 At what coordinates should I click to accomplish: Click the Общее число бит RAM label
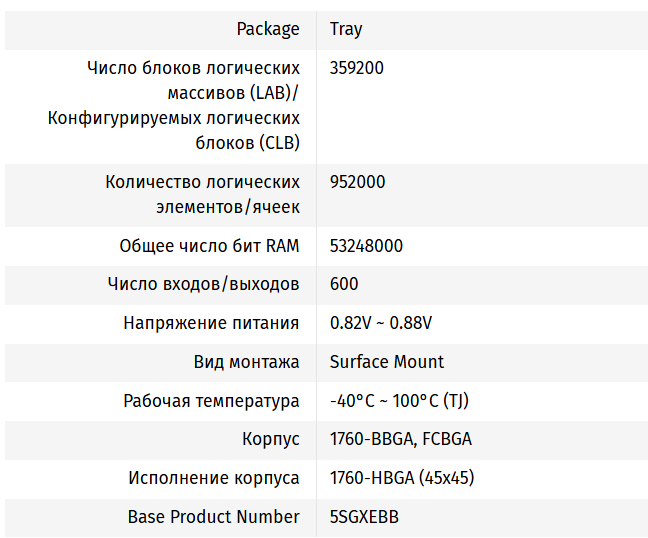point(209,246)
